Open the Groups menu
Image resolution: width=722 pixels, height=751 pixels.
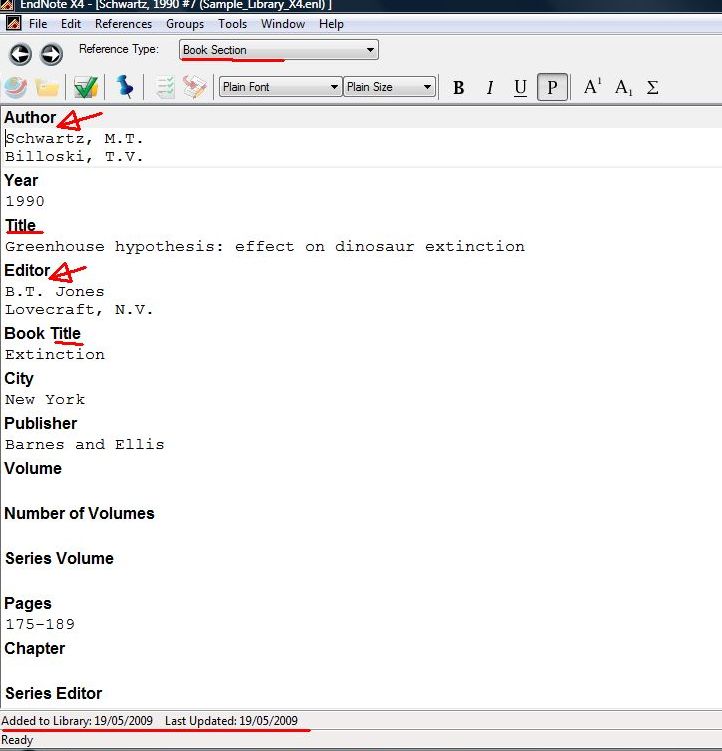click(185, 23)
